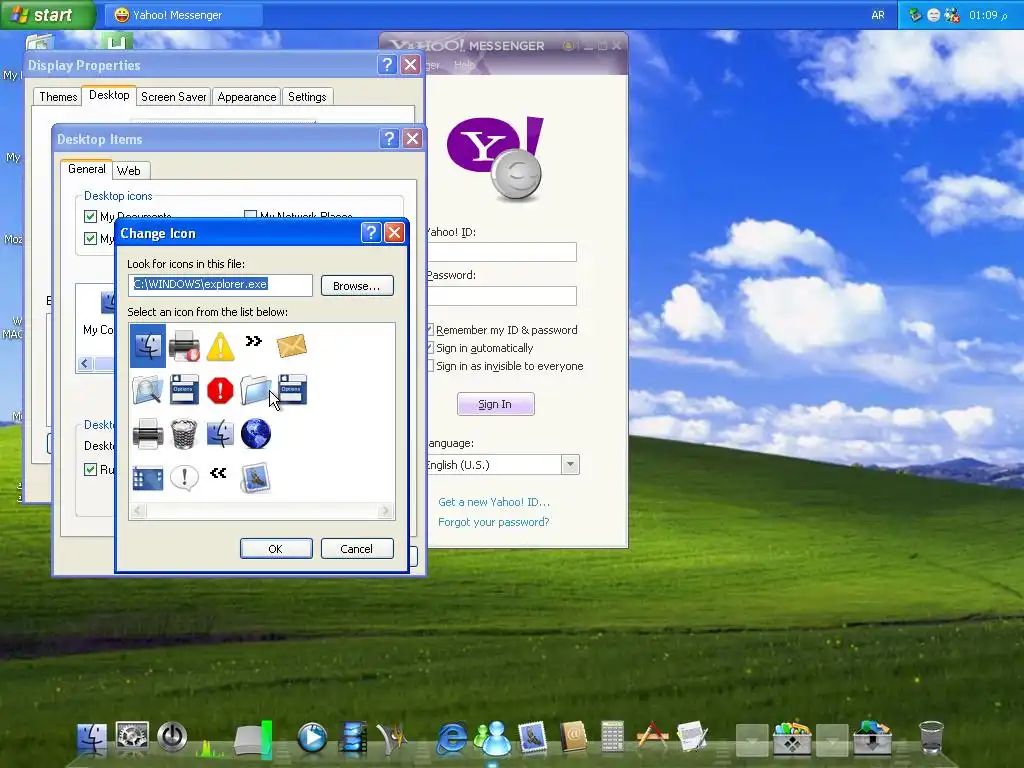Click right arrow of icon list scrollbar

(x=385, y=511)
